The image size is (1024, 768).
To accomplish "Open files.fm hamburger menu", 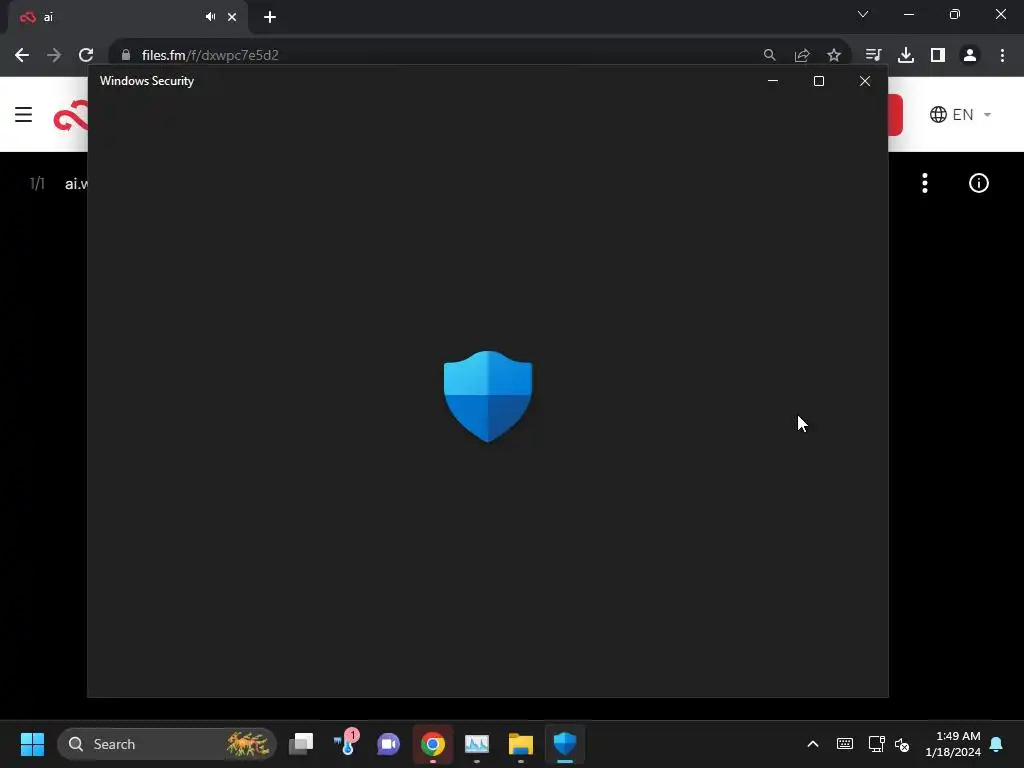I will pos(24,115).
